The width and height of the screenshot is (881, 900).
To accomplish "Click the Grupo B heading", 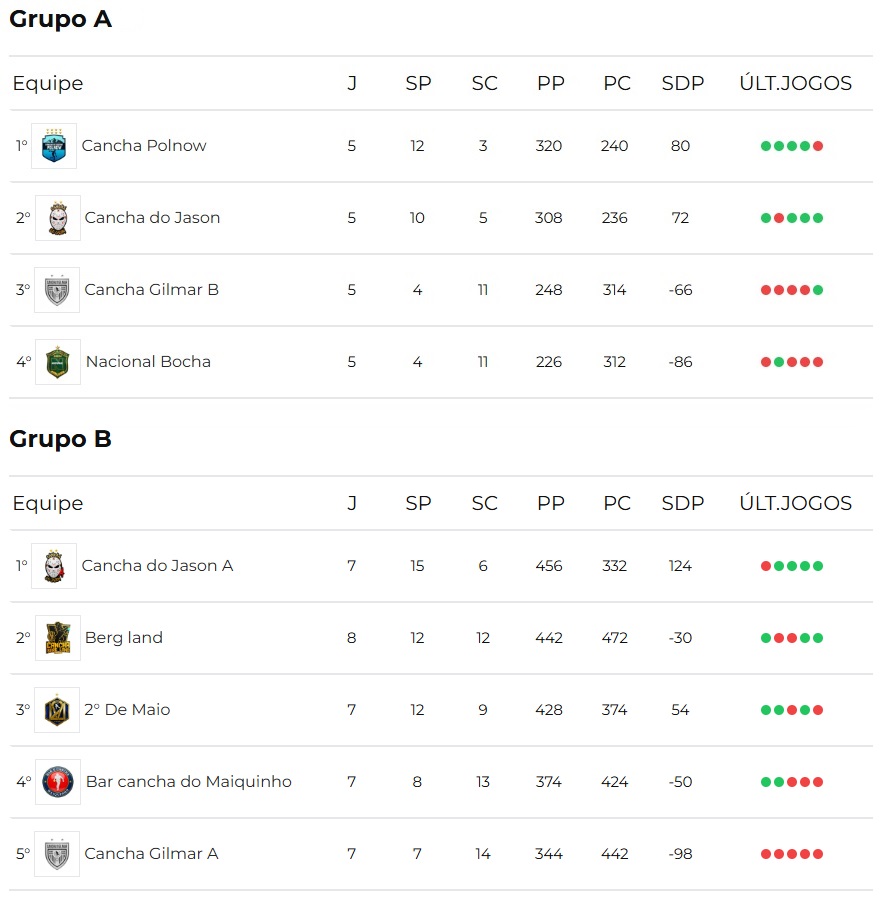I will 60,439.
